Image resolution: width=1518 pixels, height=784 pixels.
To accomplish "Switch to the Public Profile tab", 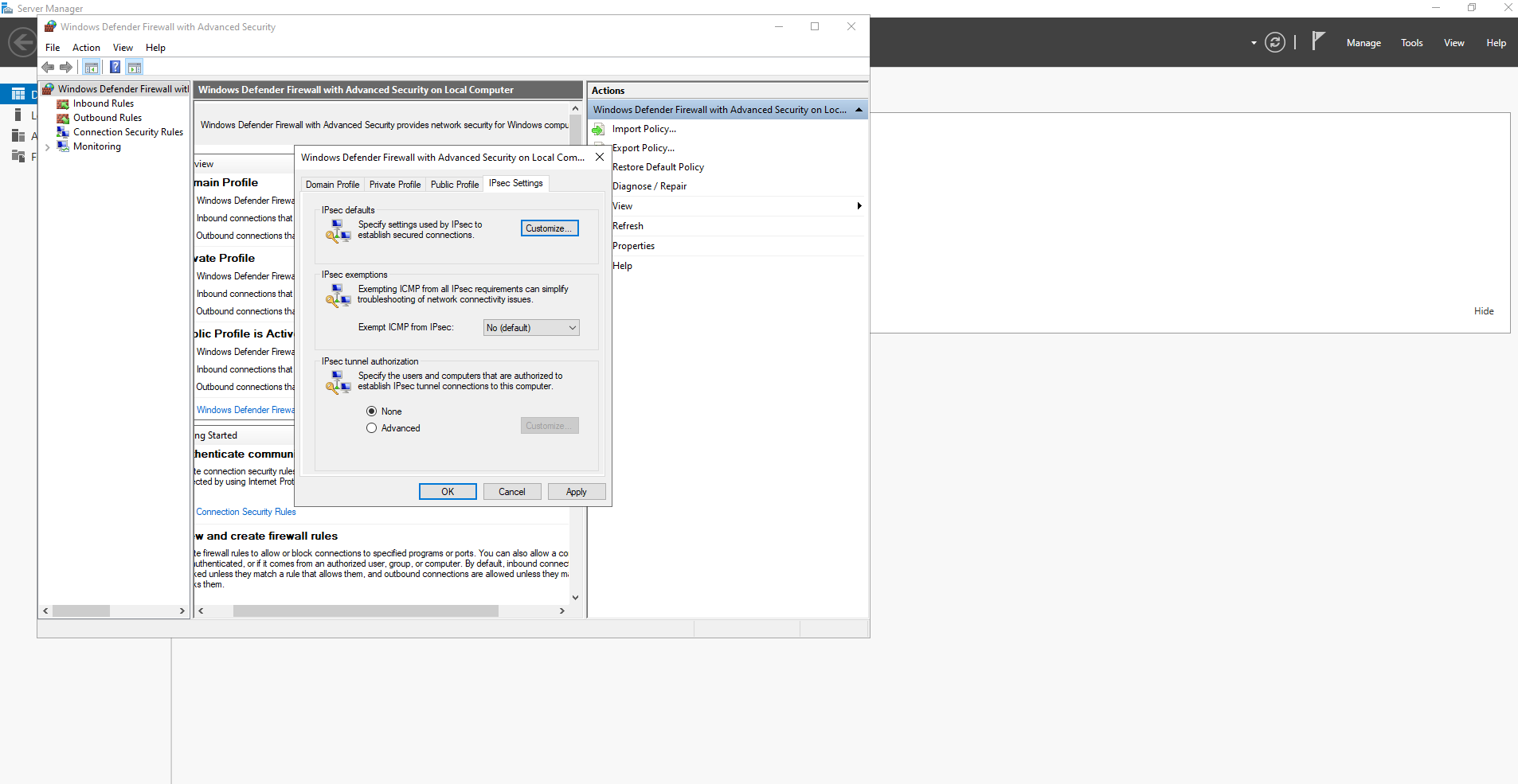I will pyautogui.click(x=455, y=185).
